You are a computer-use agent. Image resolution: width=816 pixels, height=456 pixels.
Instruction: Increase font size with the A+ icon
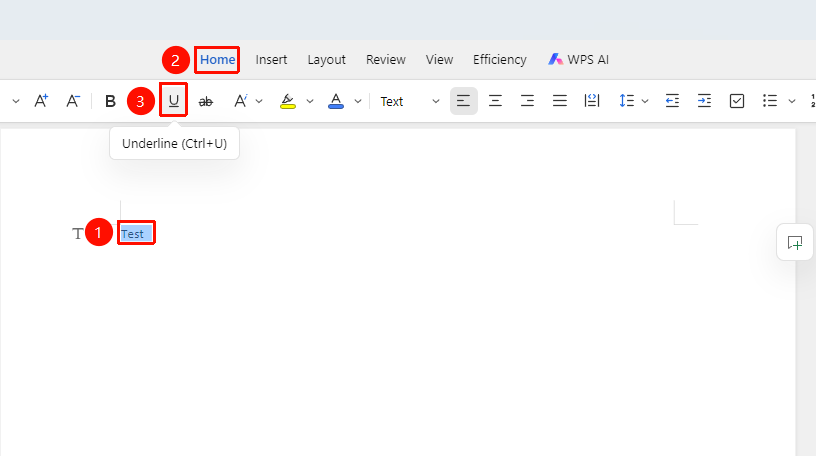(41, 101)
